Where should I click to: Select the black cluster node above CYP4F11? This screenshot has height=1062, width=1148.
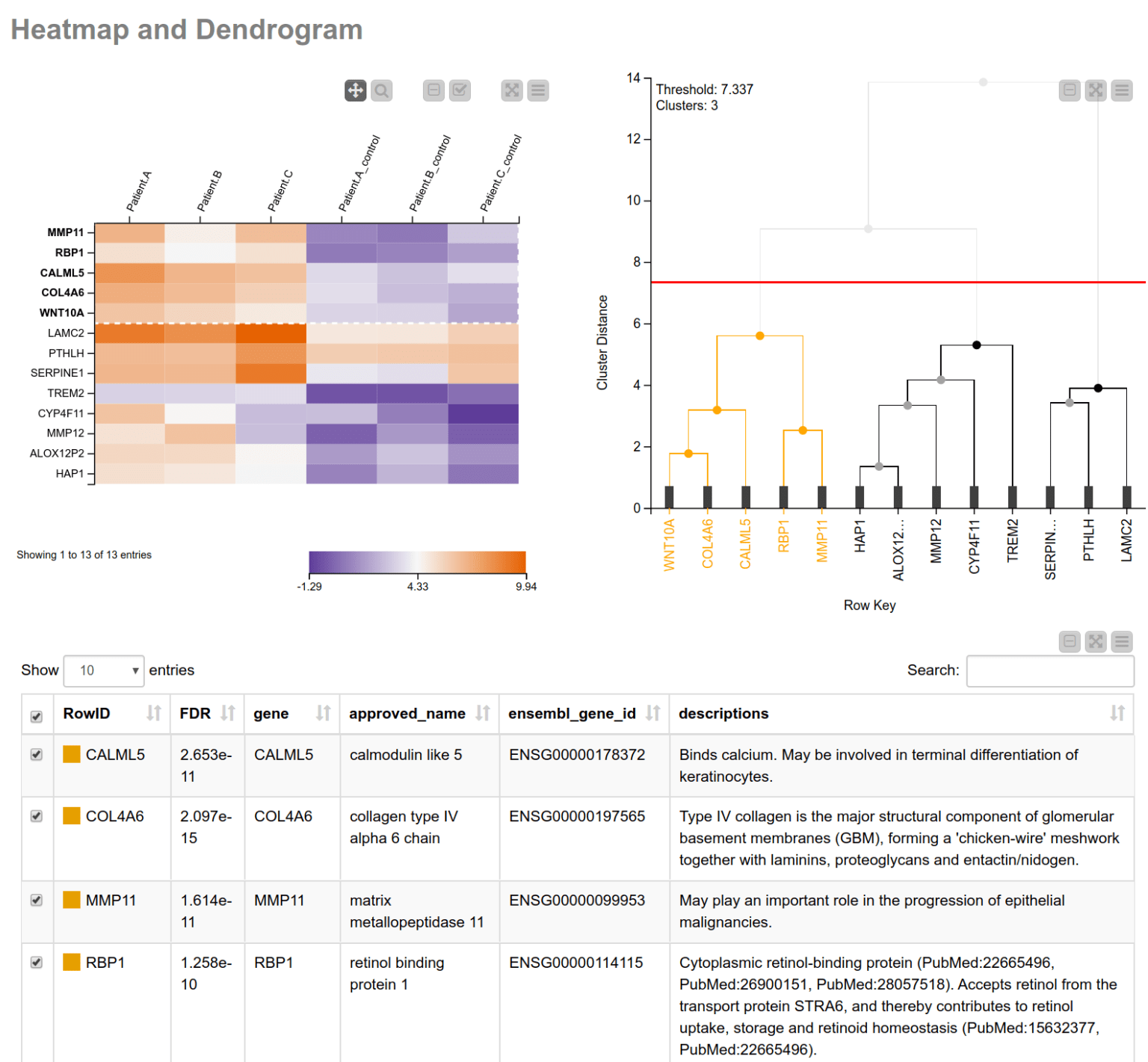976,345
